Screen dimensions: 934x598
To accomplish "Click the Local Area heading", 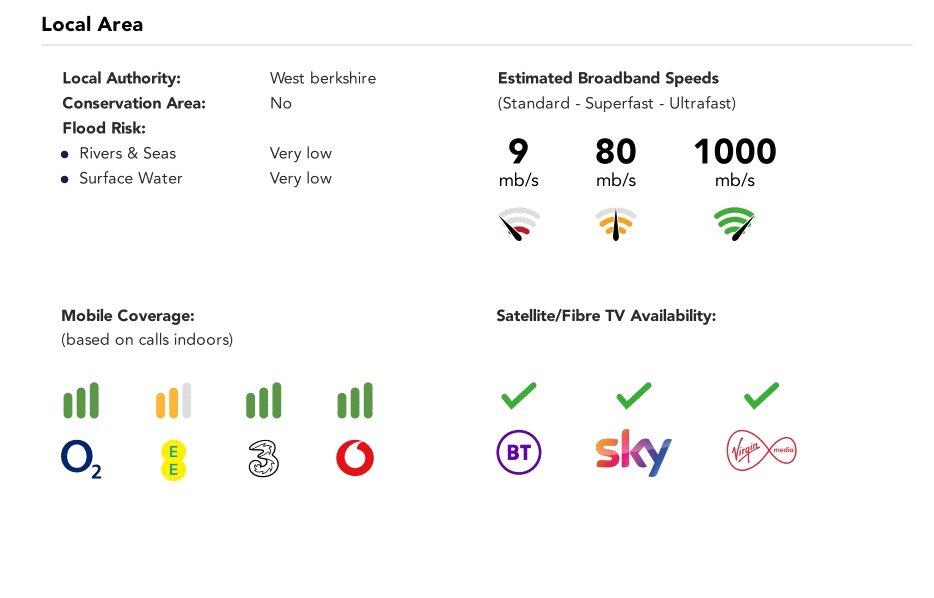I will [x=92, y=25].
